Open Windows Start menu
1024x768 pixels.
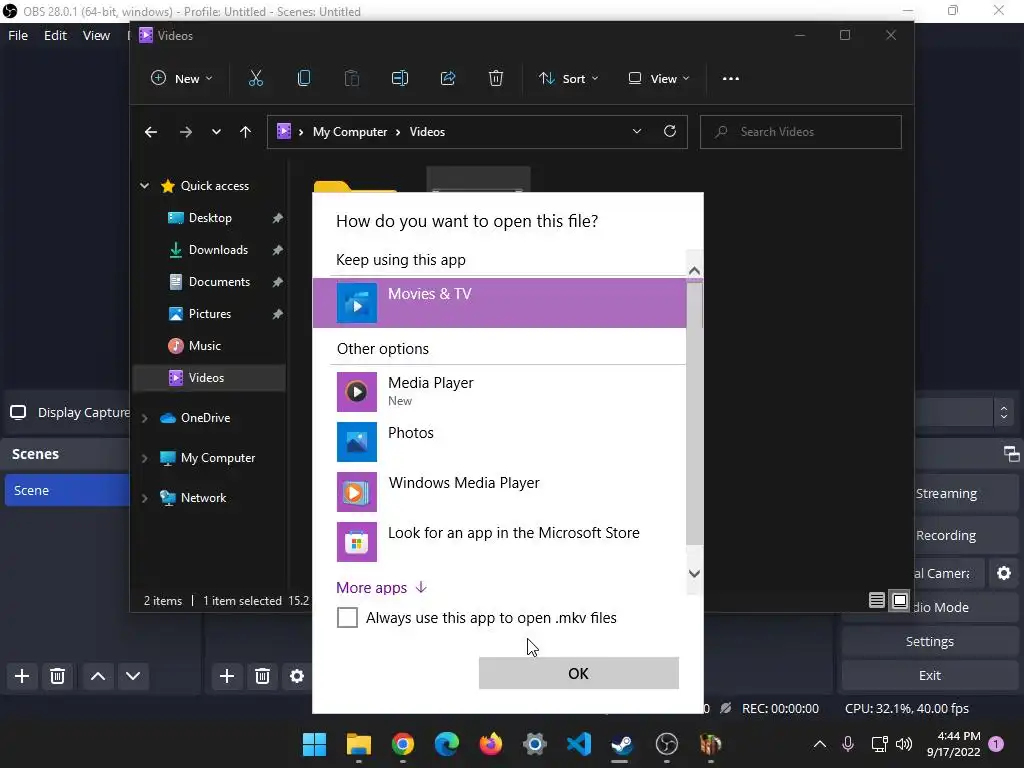[x=314, y=744]
